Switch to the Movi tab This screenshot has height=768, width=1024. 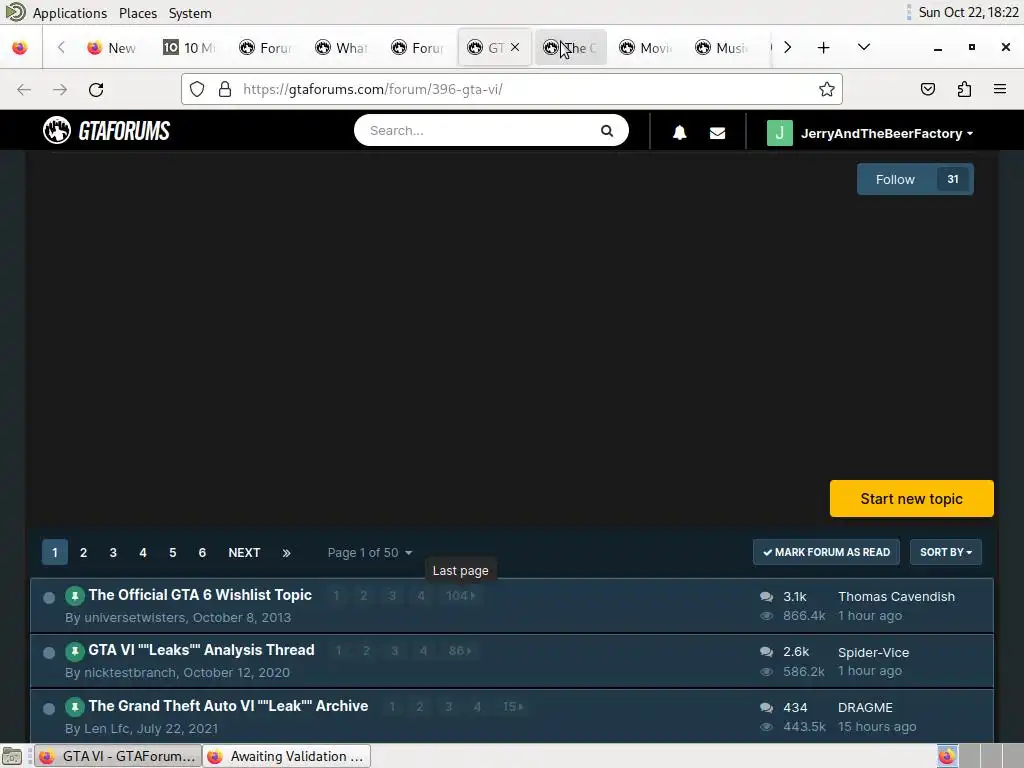click(x=645, y=48)
